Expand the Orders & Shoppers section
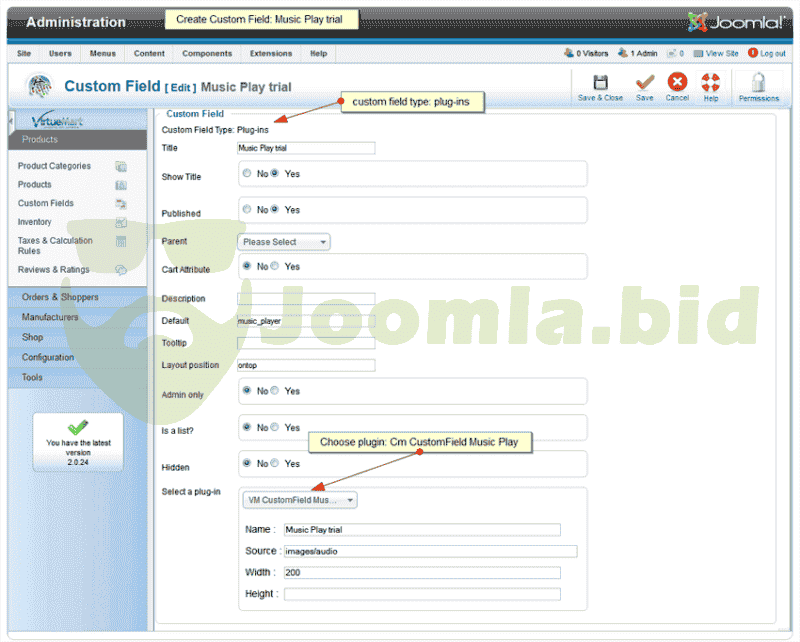 (x=61, y=297)
